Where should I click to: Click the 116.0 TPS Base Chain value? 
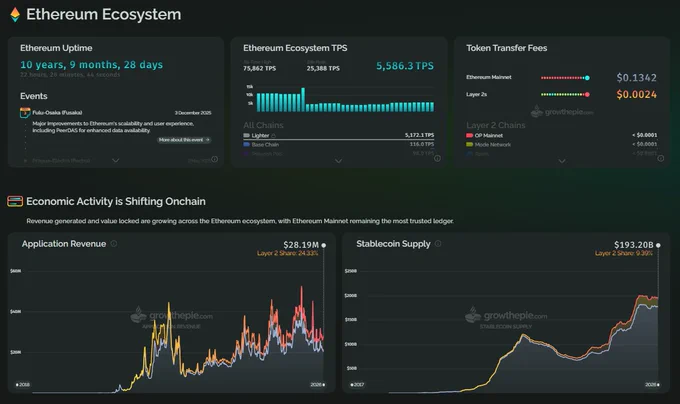[422, 144]
